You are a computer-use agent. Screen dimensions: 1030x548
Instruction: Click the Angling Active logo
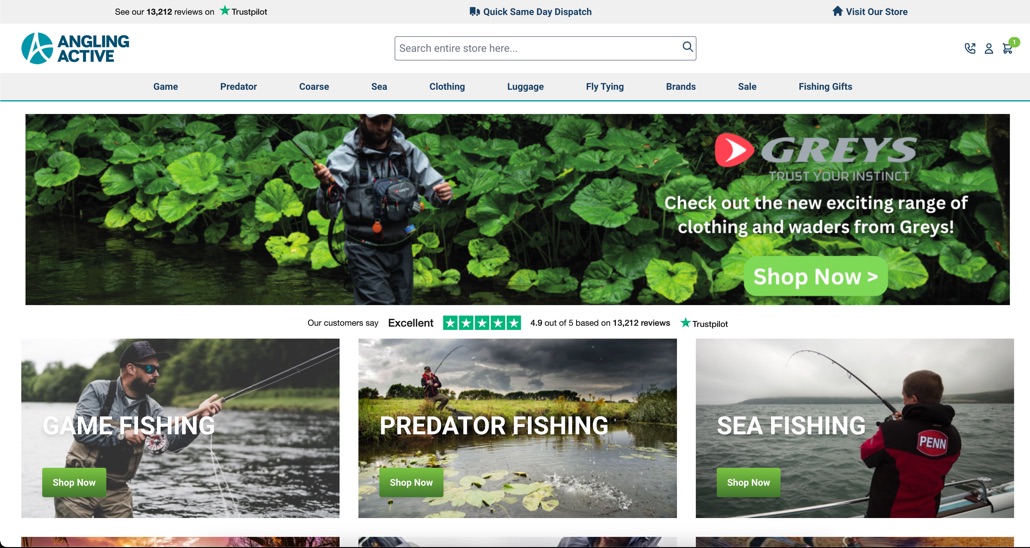click(75, 48)
